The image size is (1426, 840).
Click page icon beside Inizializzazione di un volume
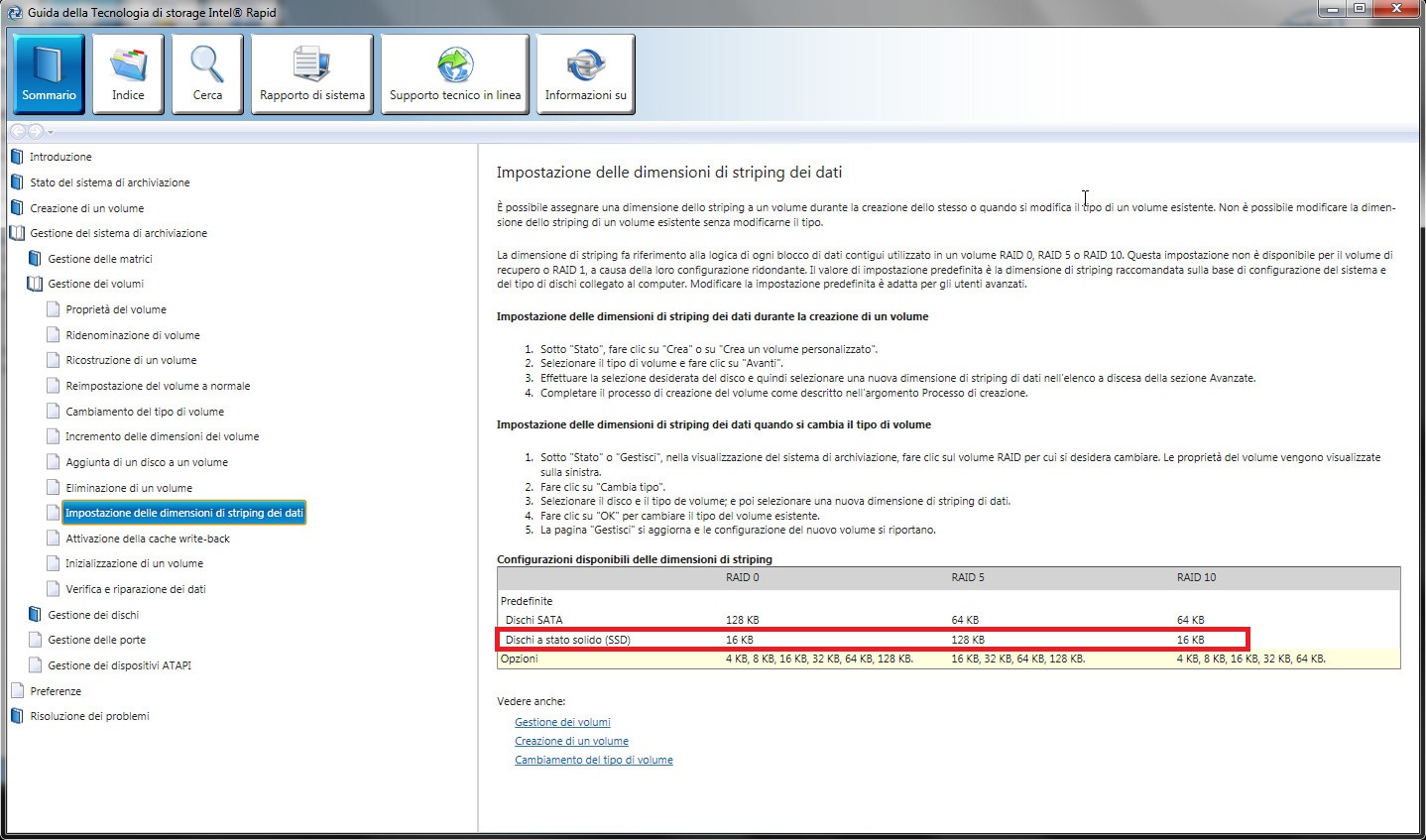54,563
